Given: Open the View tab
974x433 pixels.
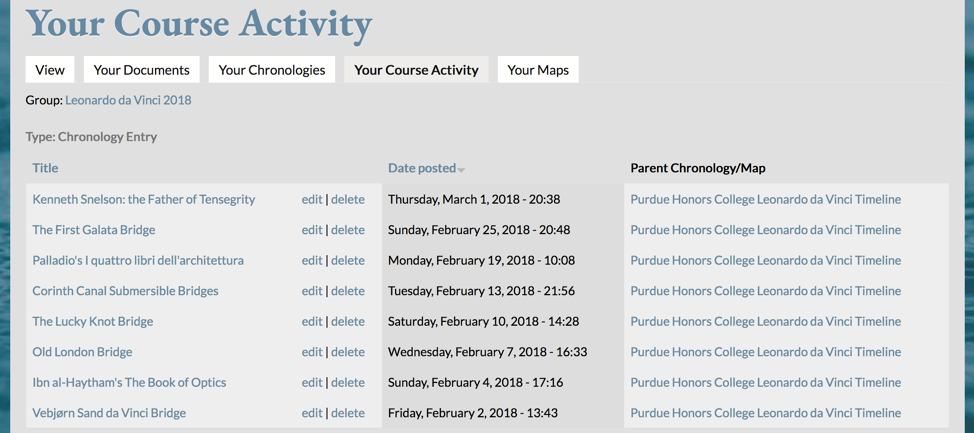Looking at the screenshot, I should point(50,70).
